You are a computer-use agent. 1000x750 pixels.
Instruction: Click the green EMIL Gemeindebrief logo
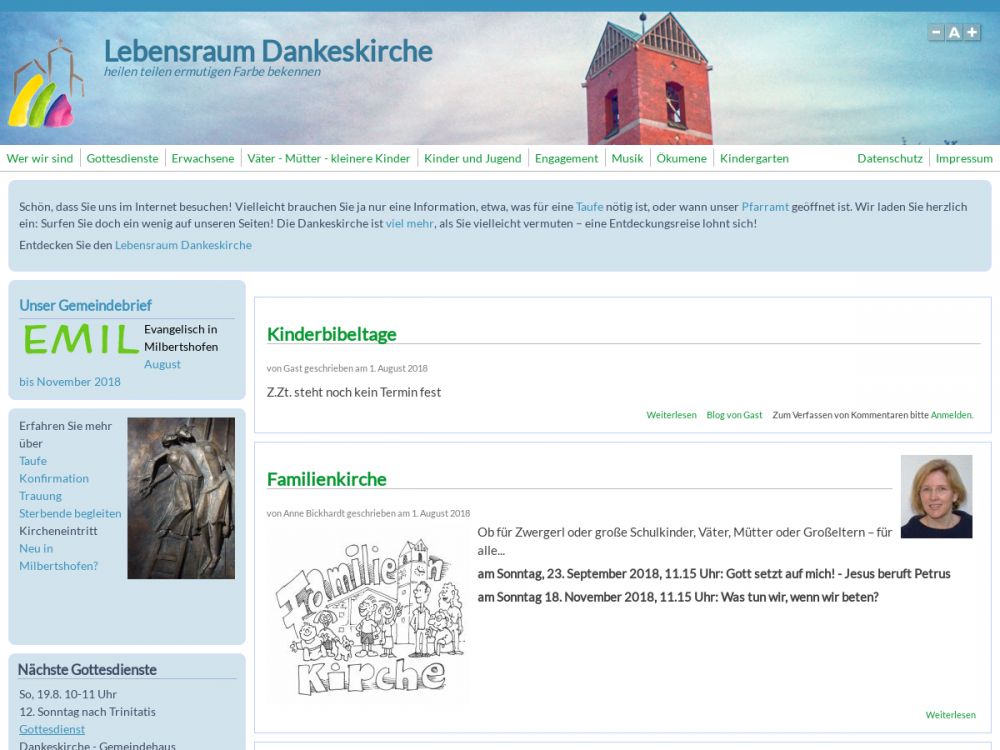(81, 339)
